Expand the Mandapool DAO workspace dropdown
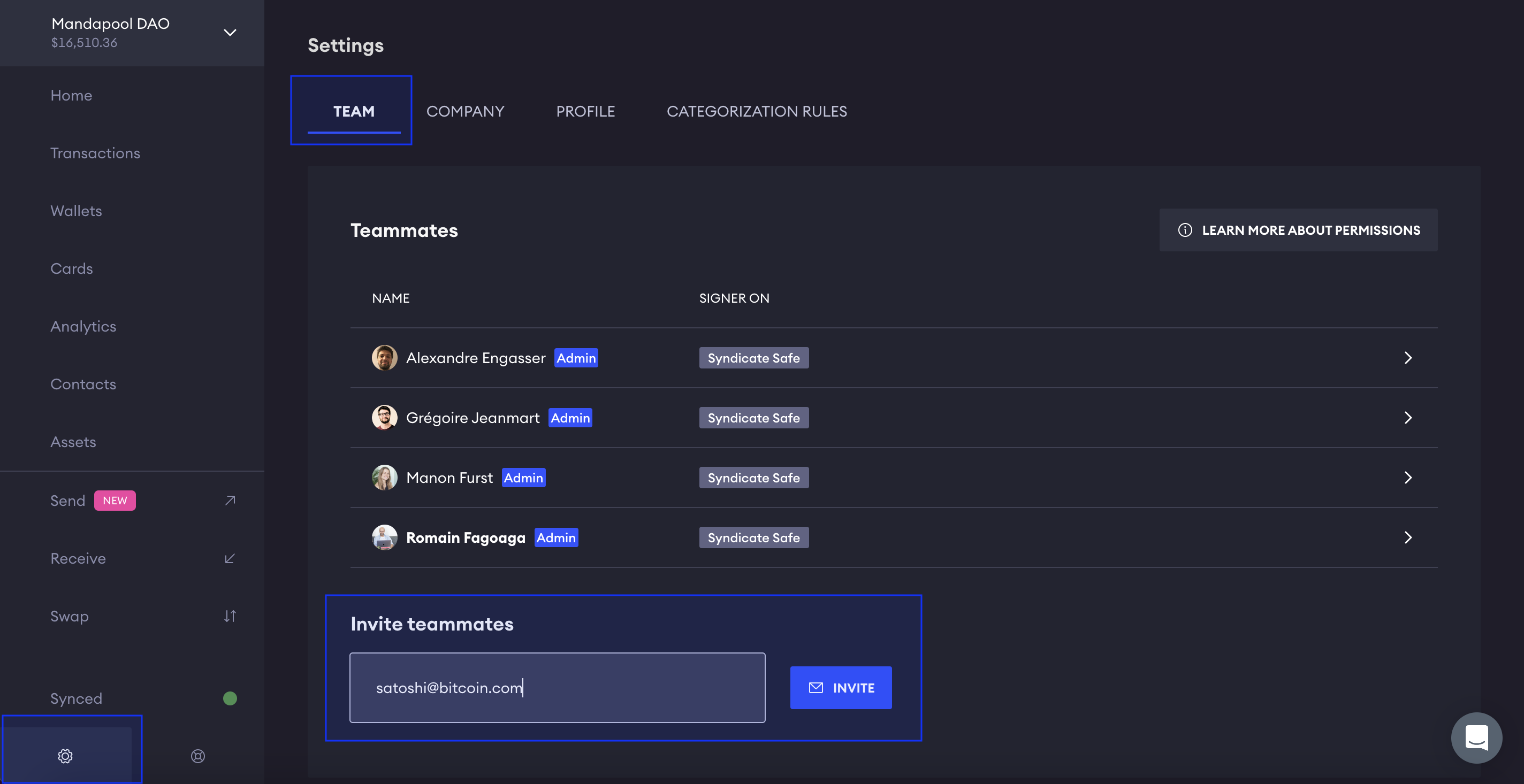This screenshot has width=1524, height=784. (230, 33)
